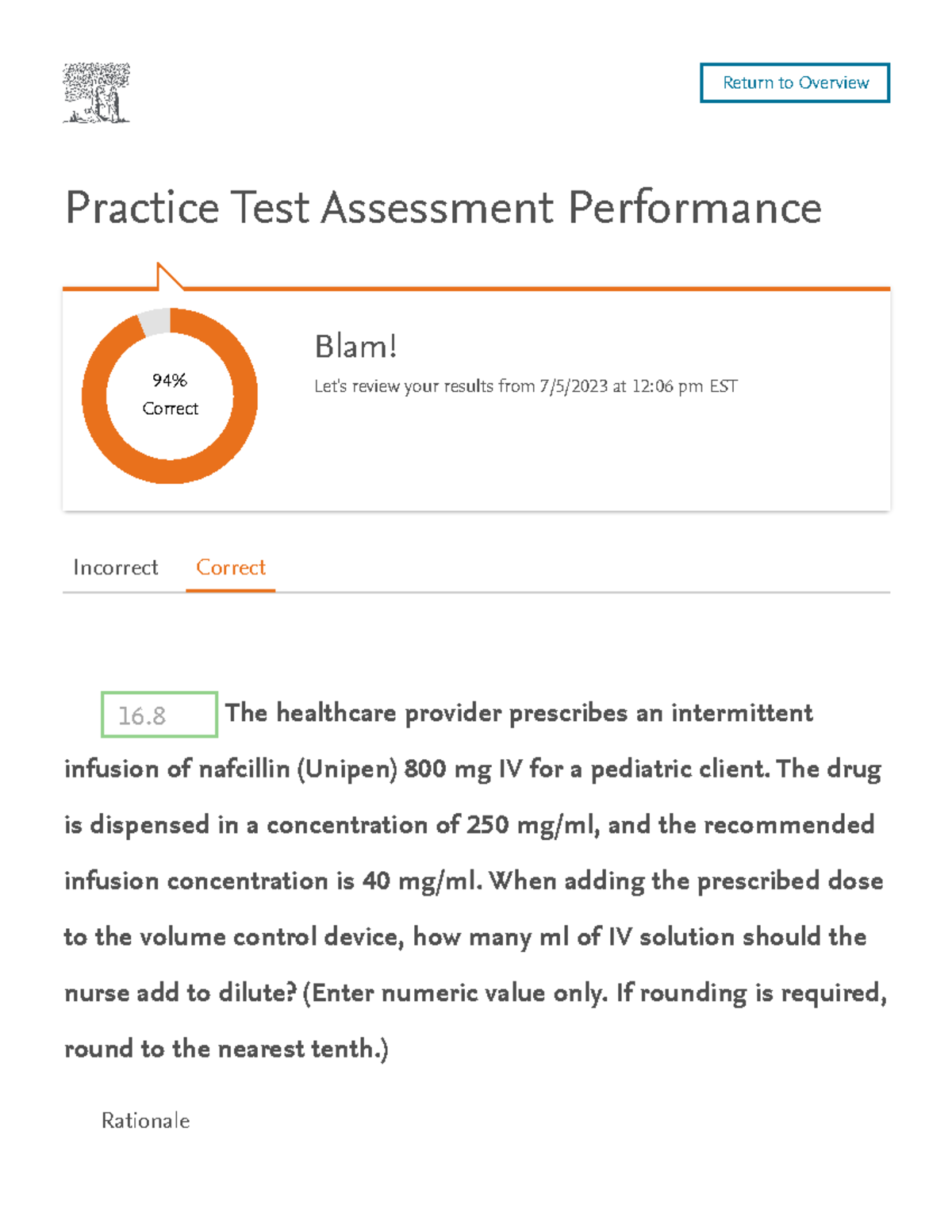The image size is (952, 1232).
Task: Switch to the Incorrect tab
Action: pos(115,567)
